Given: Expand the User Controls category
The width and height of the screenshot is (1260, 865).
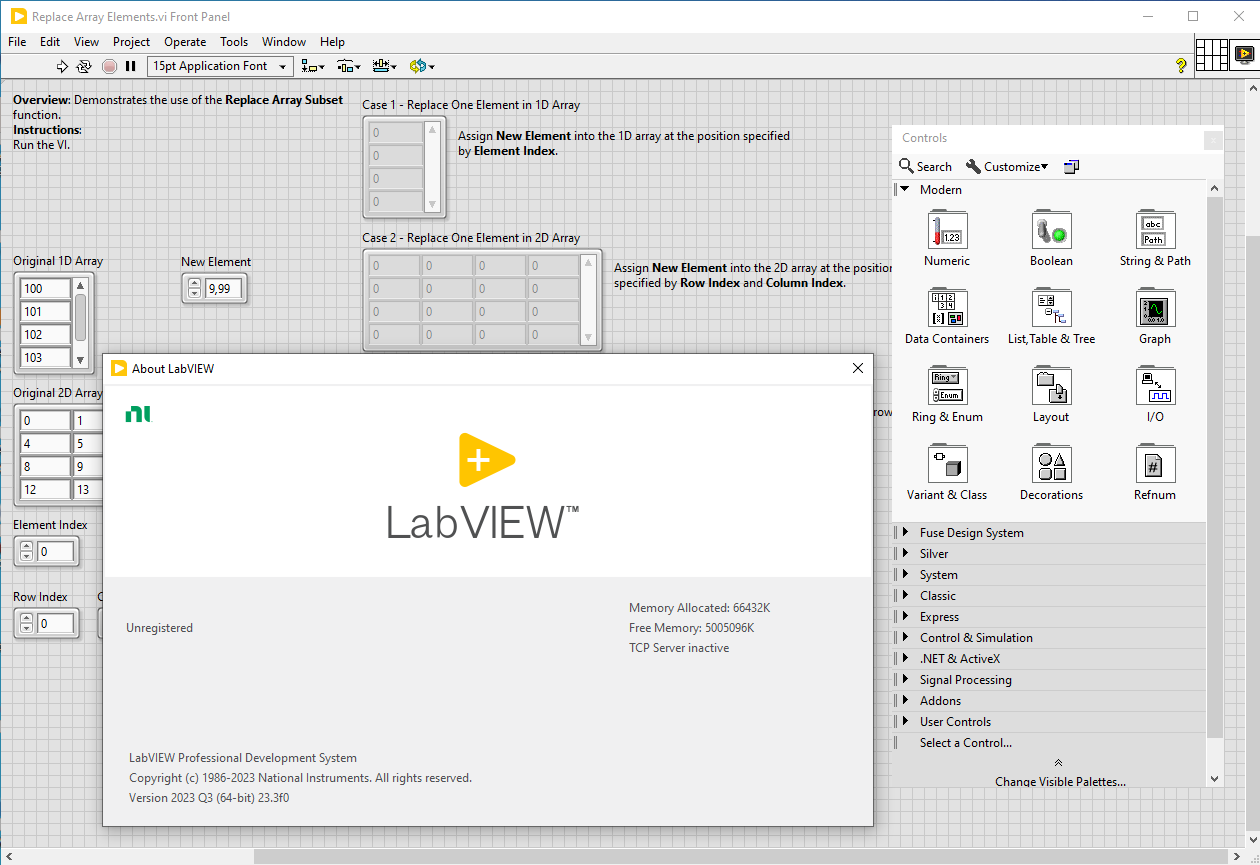Looking at the screenshot, I should [x=904, y=722].
